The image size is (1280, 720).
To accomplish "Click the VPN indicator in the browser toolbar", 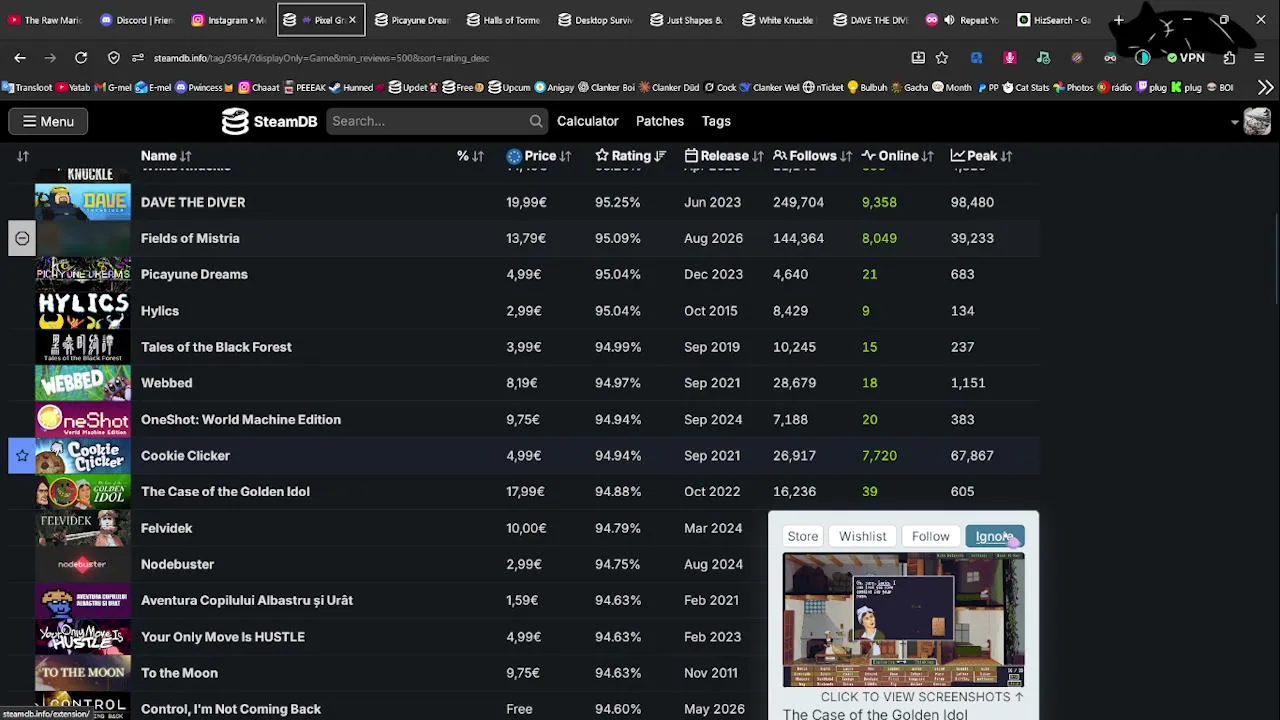I will 1185,58.
